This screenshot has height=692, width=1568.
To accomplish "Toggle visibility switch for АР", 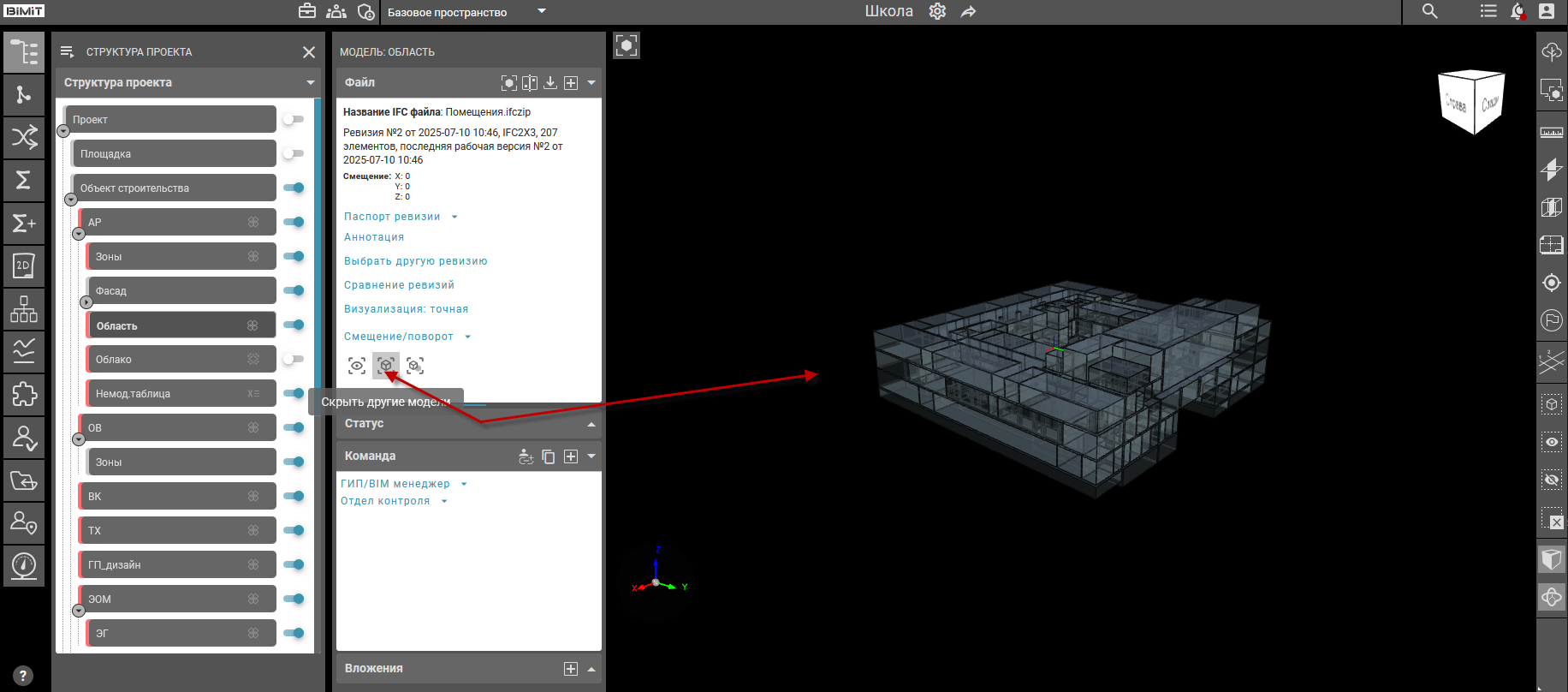I will click(x=294, y=222).
